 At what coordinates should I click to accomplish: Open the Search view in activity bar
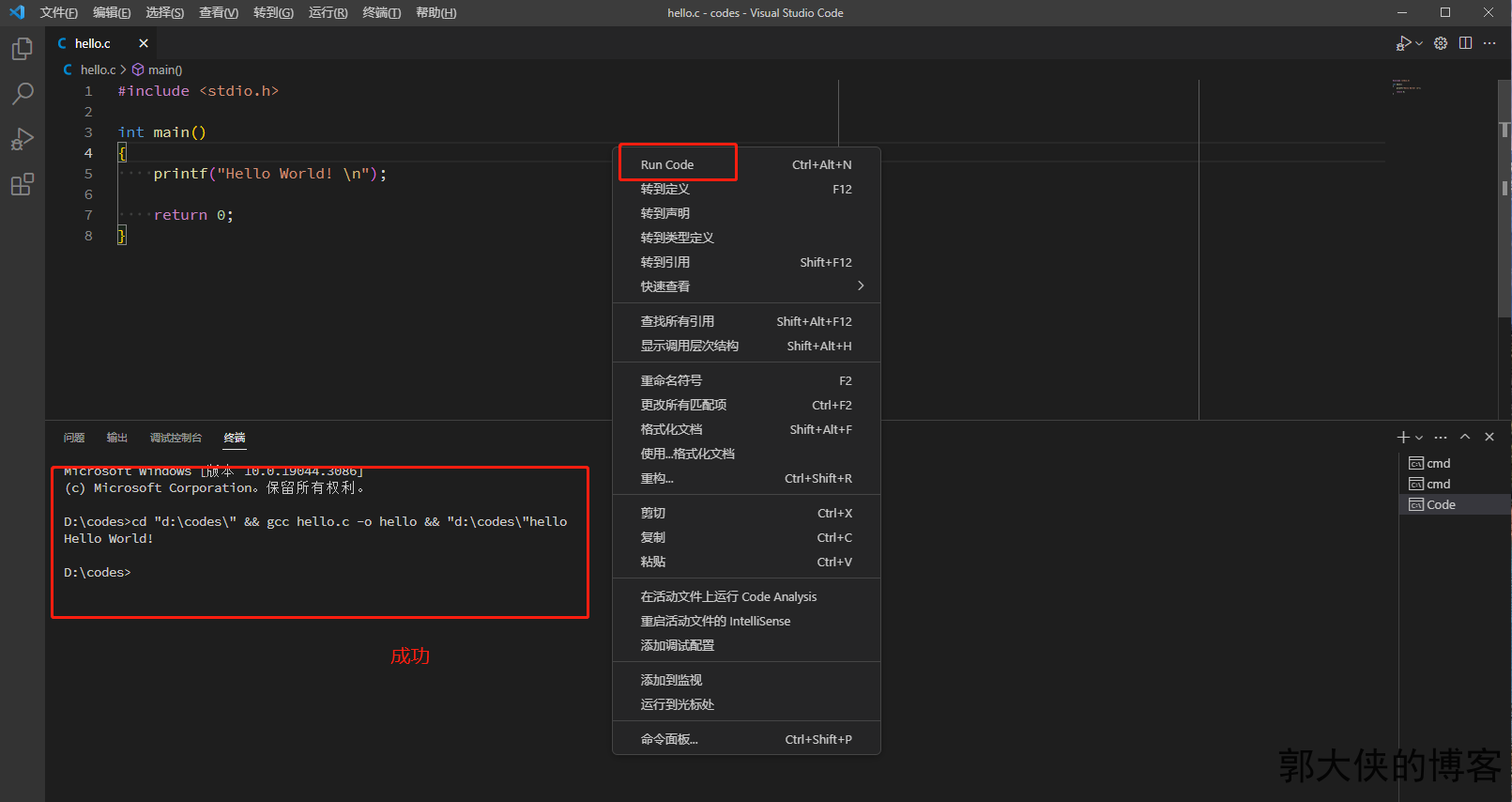click(23, 94)
